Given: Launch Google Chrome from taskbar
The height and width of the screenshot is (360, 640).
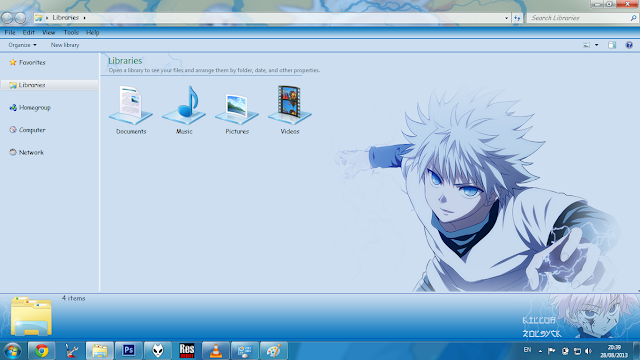Looking at the screenshot, I should click(x=41, y=351).
